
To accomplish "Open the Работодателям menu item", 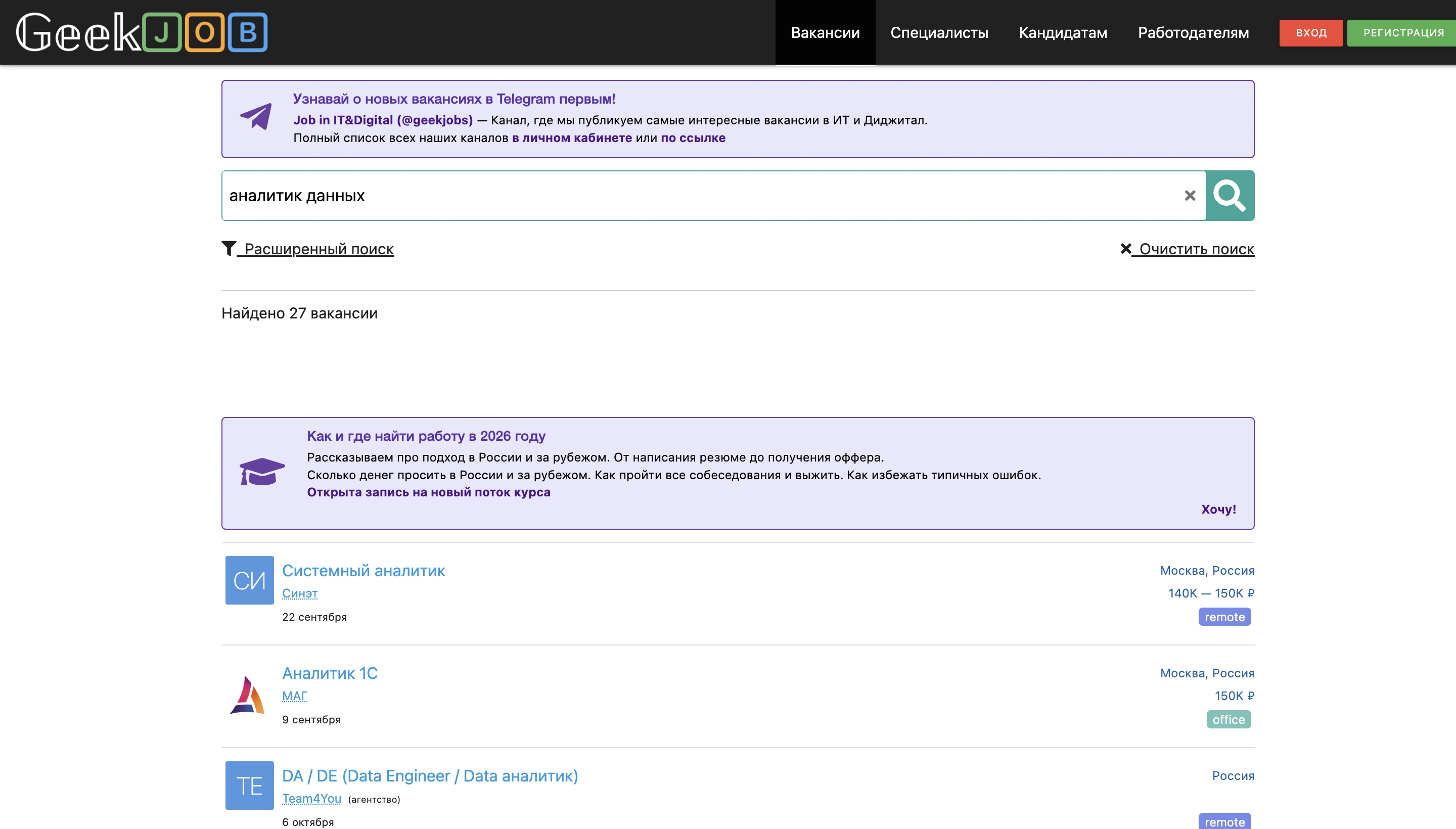I will click(1193, 32).
